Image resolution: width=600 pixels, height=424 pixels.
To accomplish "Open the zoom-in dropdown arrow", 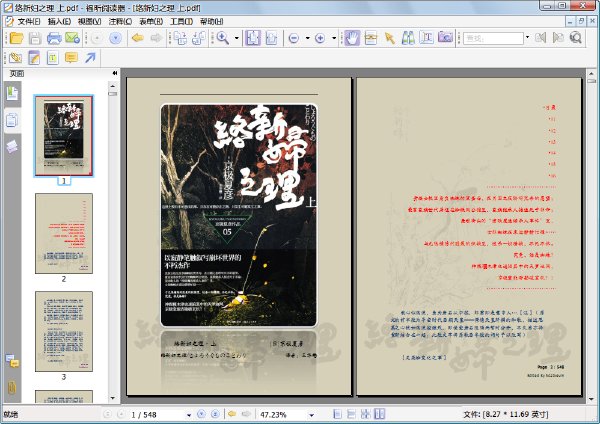I will pos(334,38).
